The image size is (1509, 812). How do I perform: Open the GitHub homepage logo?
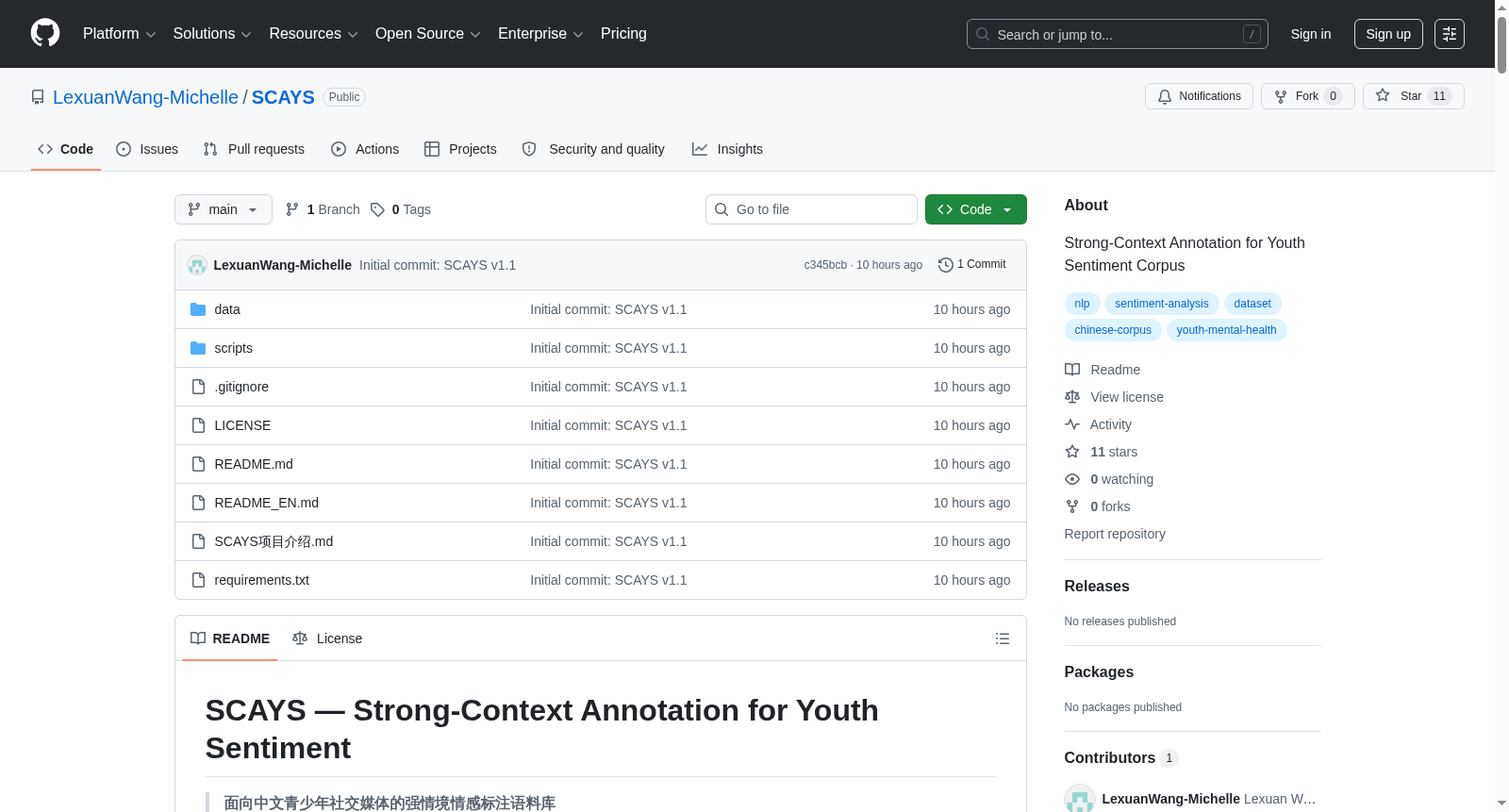(45, 34)
